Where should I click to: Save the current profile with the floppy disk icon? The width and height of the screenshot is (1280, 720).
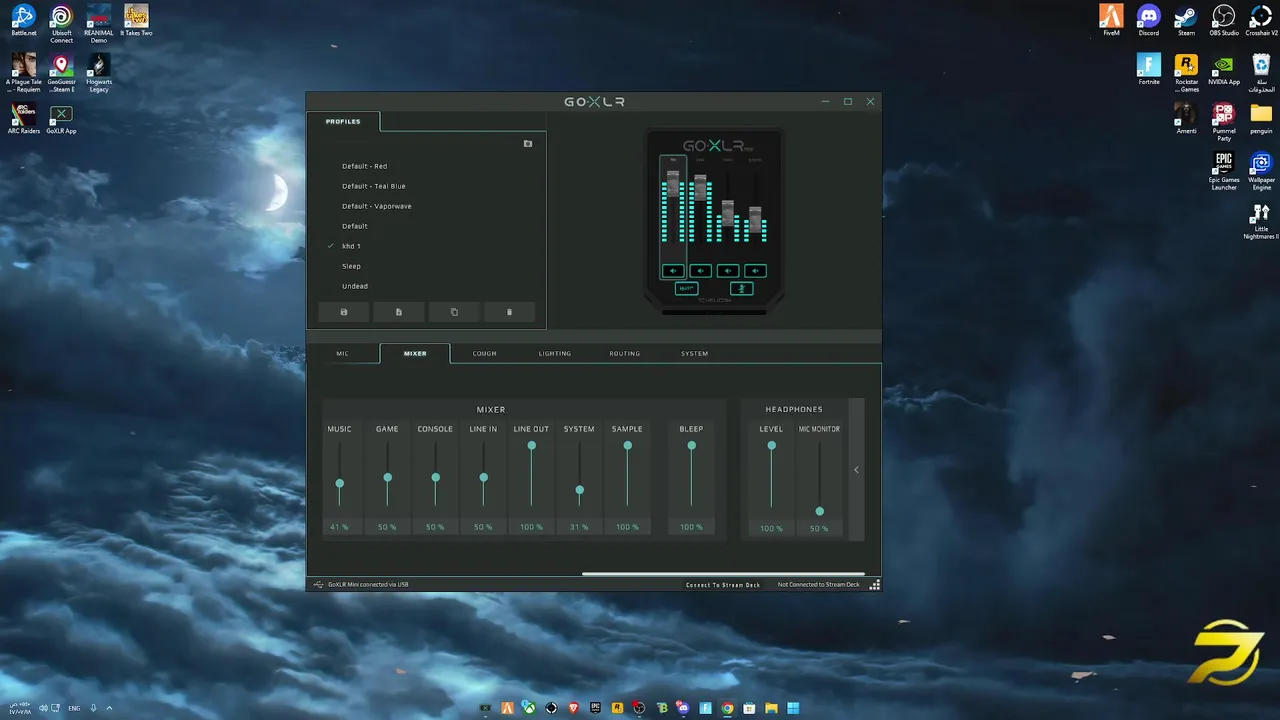point(344,312)
